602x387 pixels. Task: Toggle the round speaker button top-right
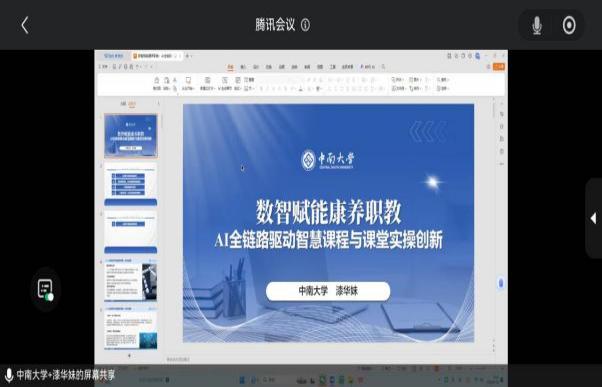tap(569, 25)
